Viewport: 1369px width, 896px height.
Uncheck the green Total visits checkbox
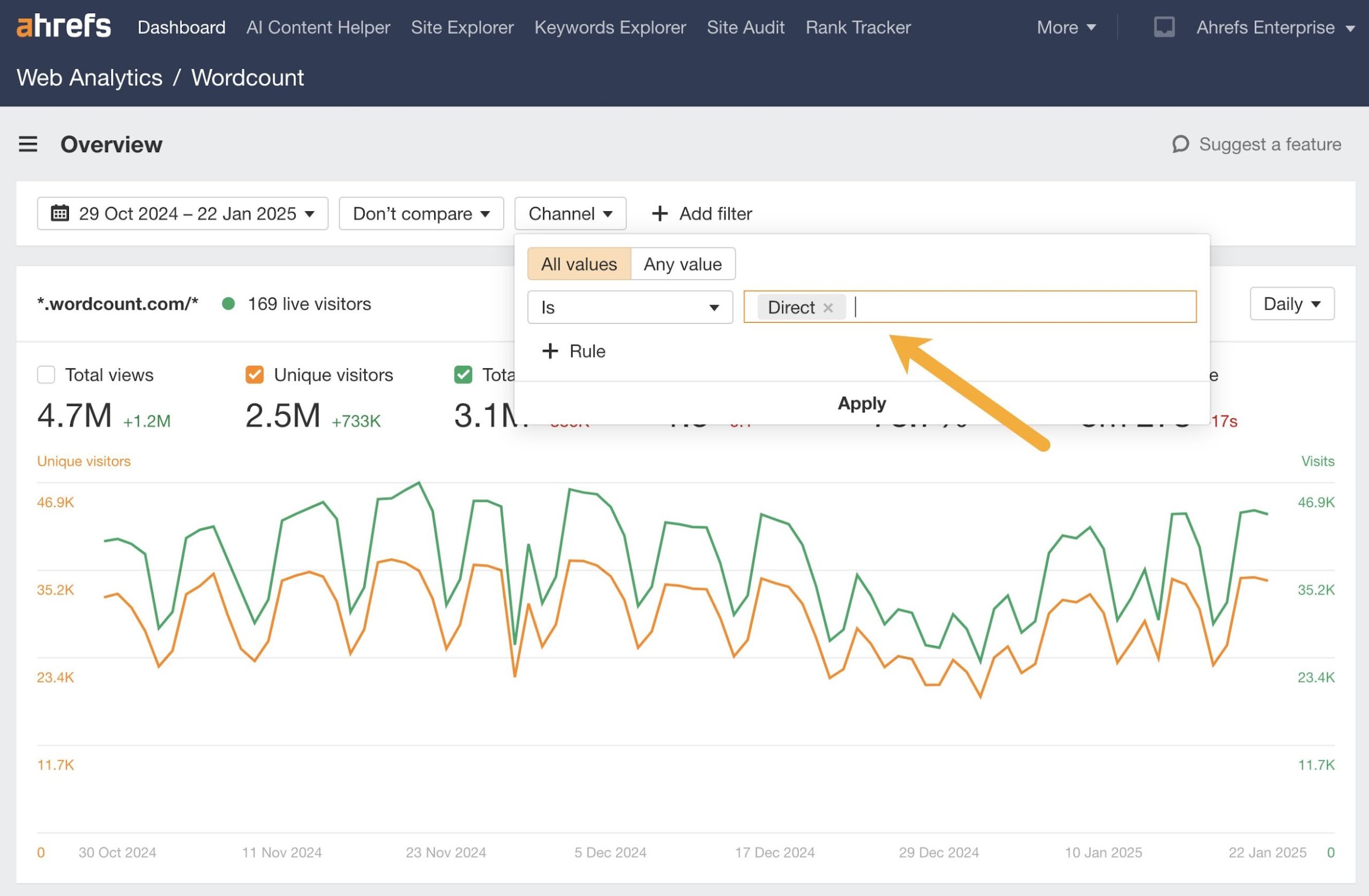coord(463,375)
